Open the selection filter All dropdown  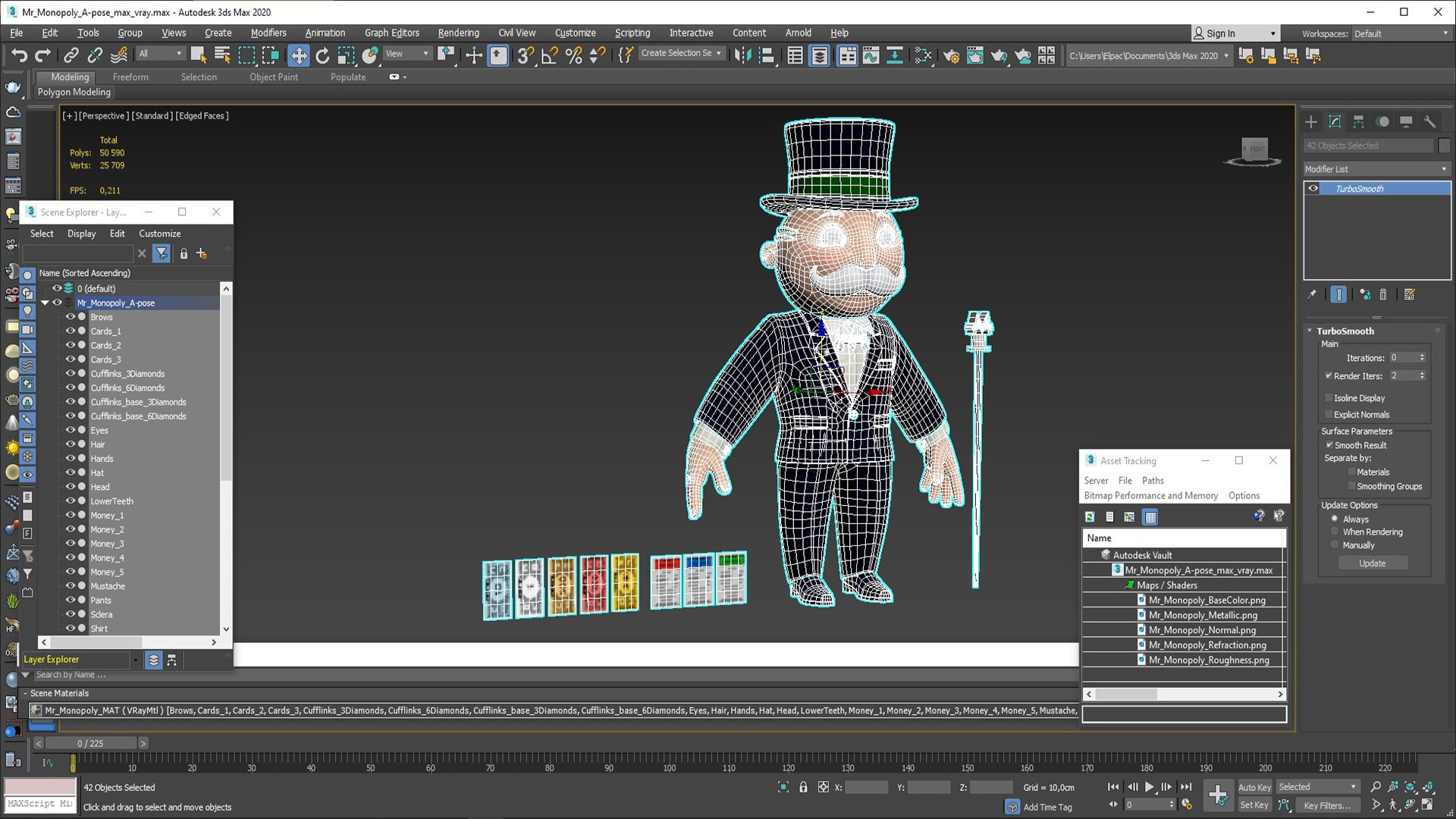coord(160,54)
